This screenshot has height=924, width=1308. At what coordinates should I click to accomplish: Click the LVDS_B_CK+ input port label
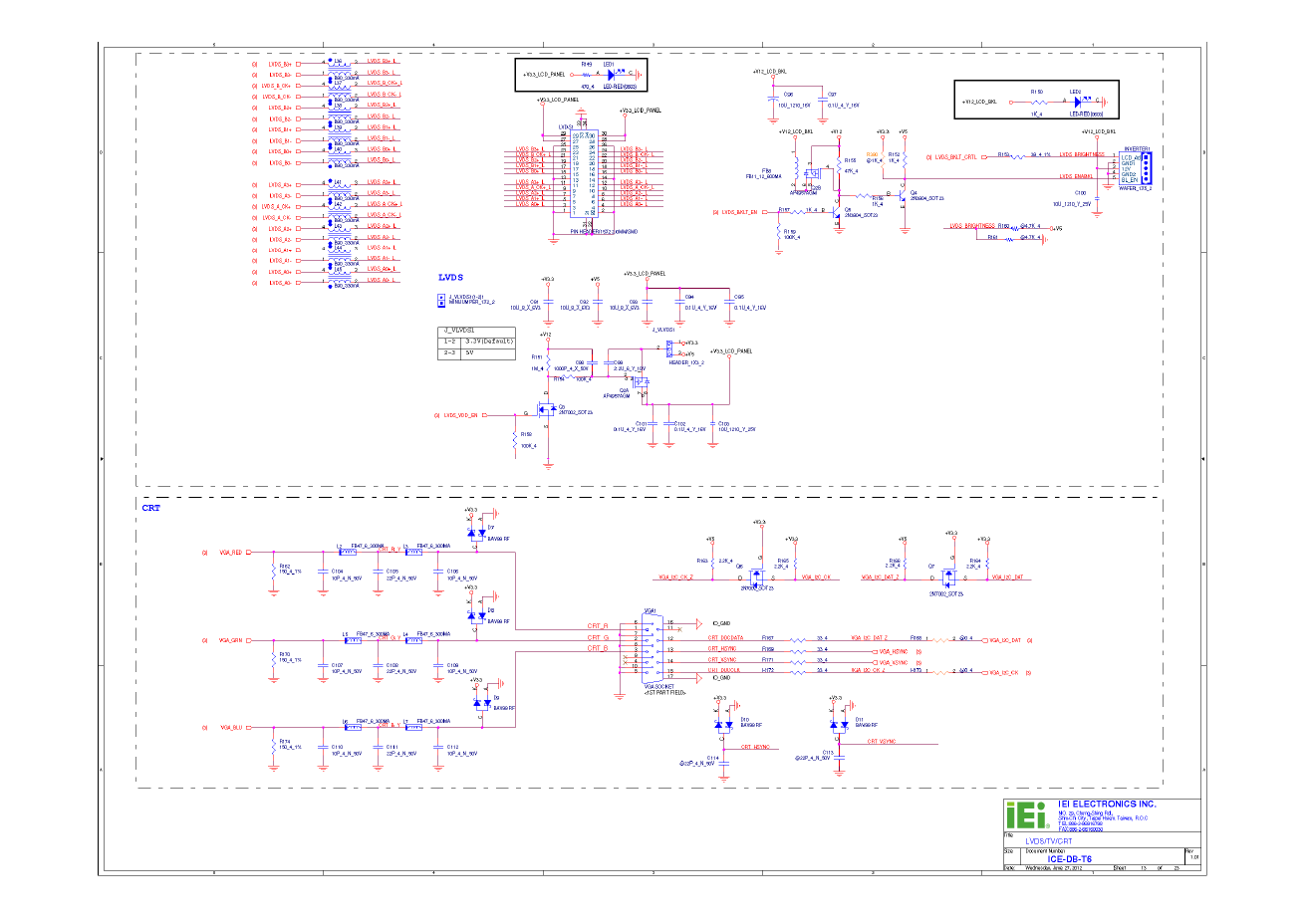(277, 86)
